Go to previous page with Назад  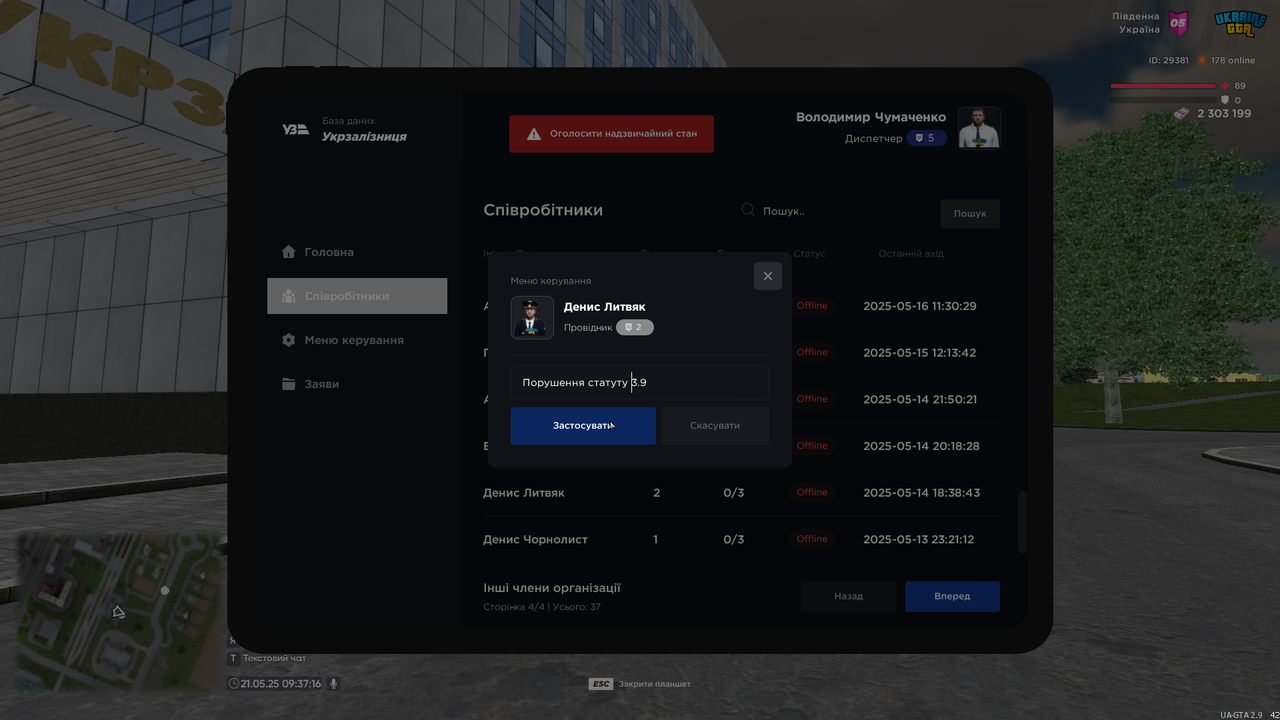coord(848,596)
